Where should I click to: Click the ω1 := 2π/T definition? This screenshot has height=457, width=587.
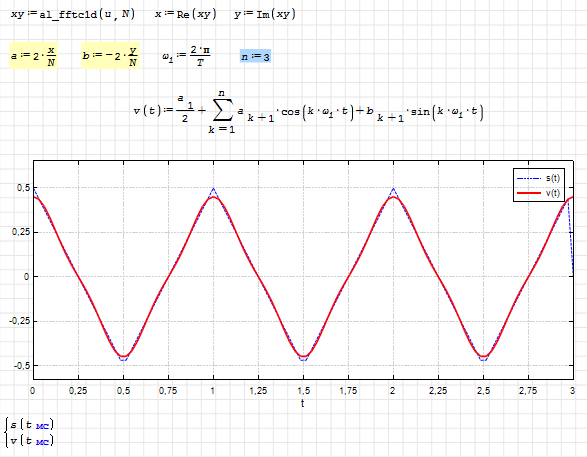[186, 55]
